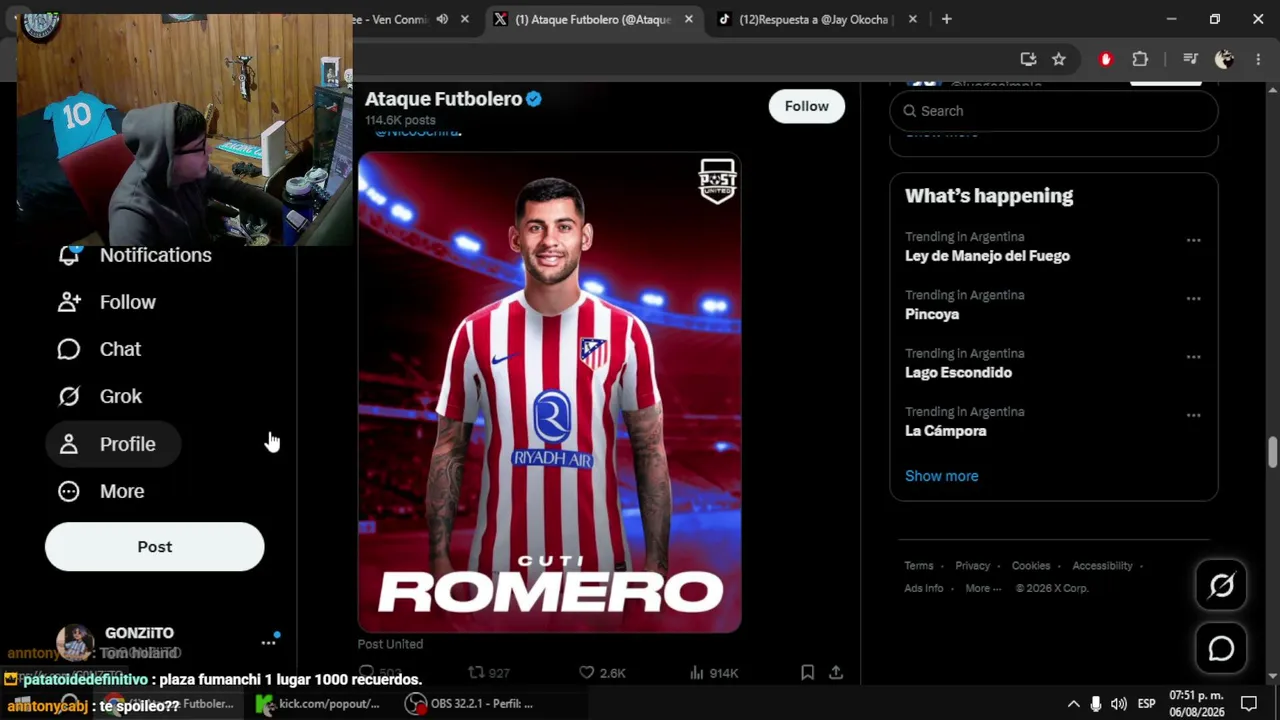Close the Respuesta a @Jay Okocha tab

912,19
